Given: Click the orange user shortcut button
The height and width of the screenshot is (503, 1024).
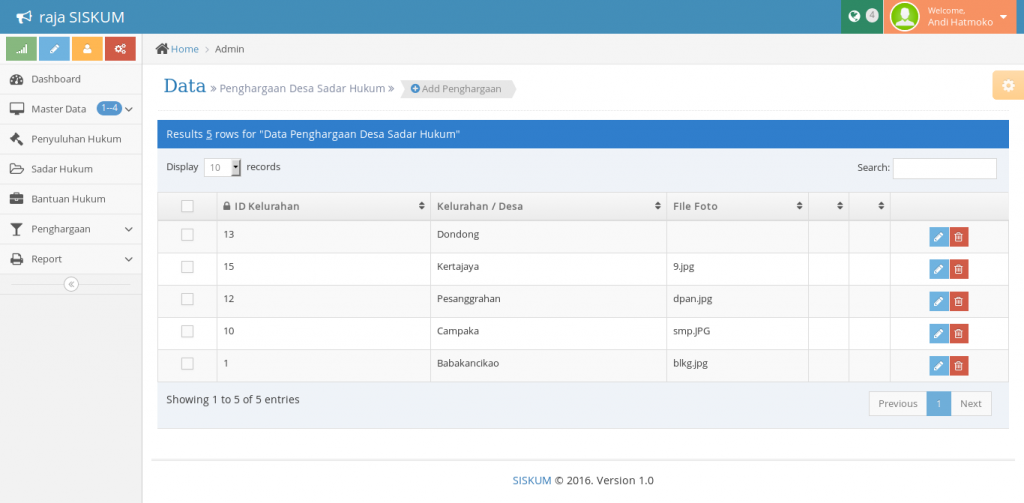Looking at the screenshot, I should 87,48.
